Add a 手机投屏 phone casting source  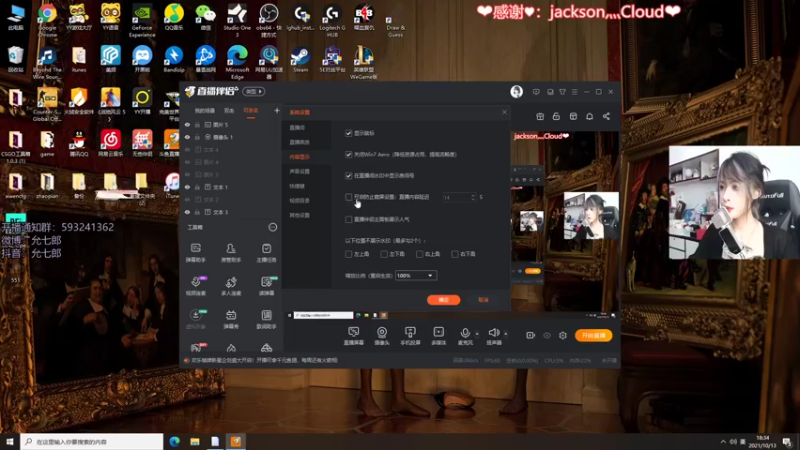coord(410,336)
